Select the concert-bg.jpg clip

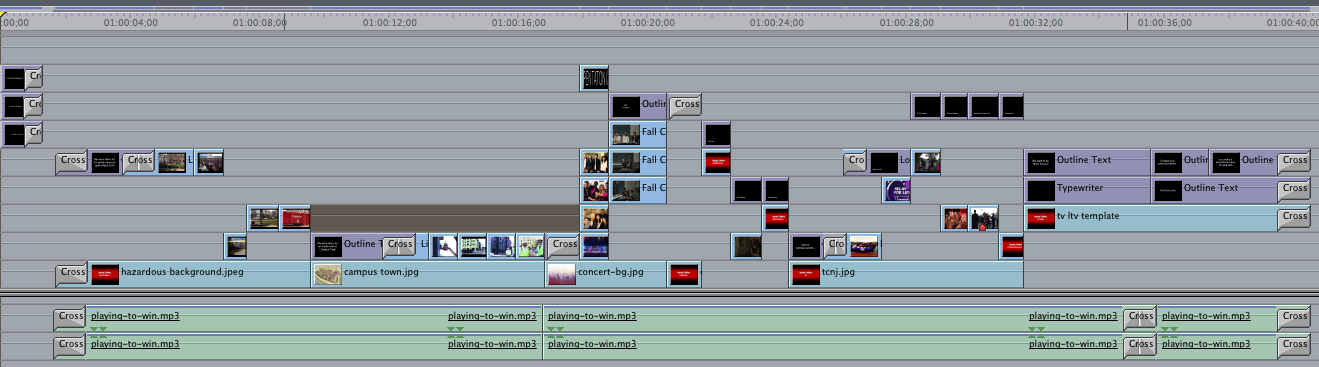[x=605, y=274]
